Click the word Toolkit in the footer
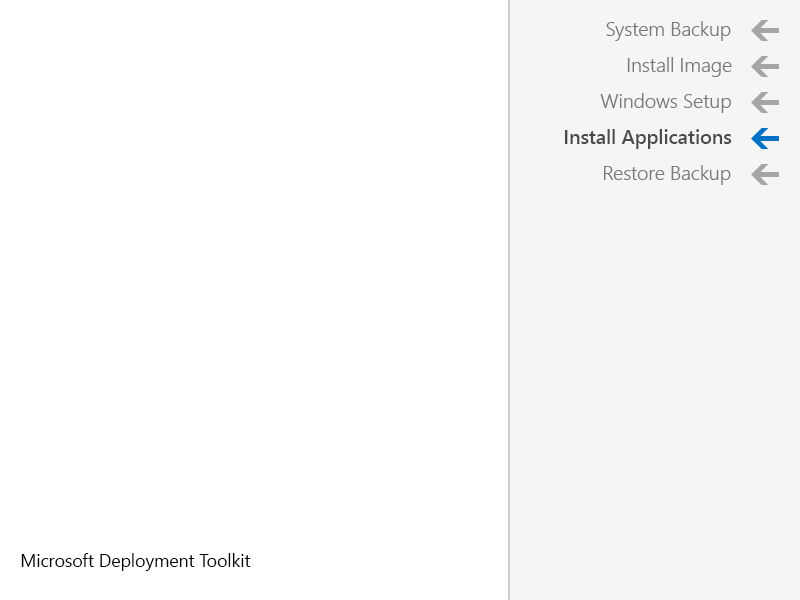 tap(224, 561)
